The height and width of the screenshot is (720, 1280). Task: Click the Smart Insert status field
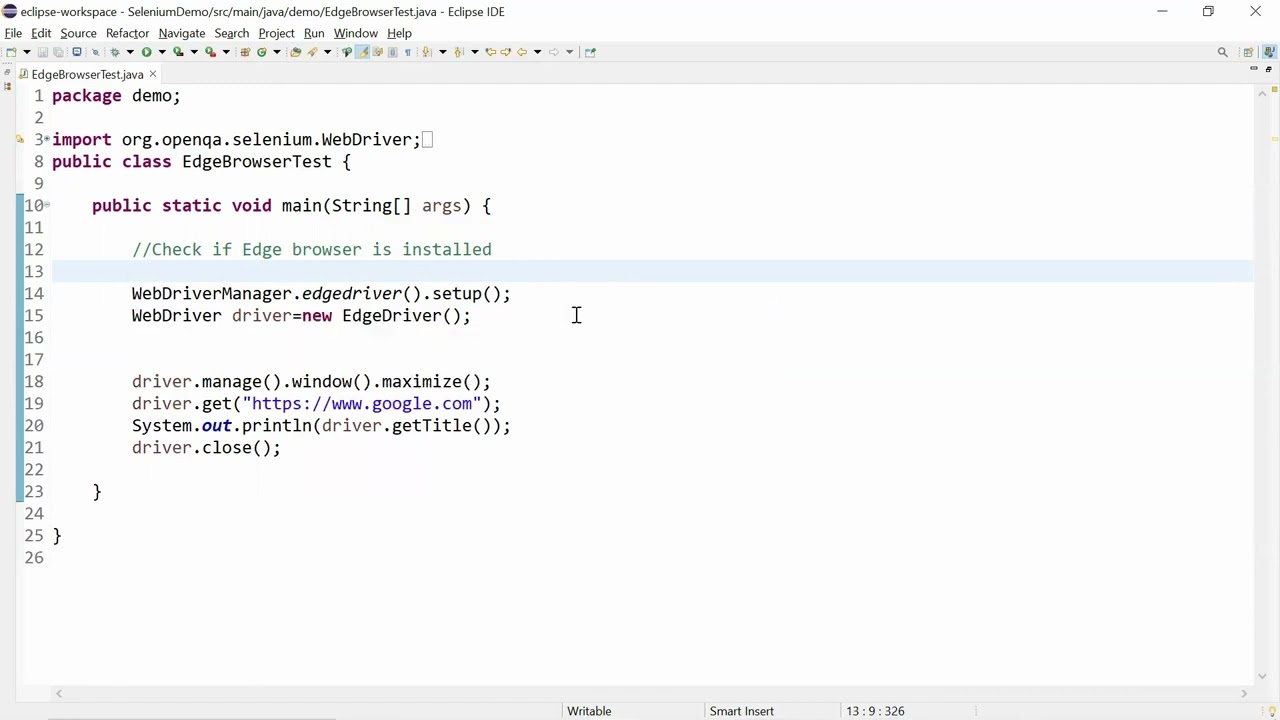point(742,711)
